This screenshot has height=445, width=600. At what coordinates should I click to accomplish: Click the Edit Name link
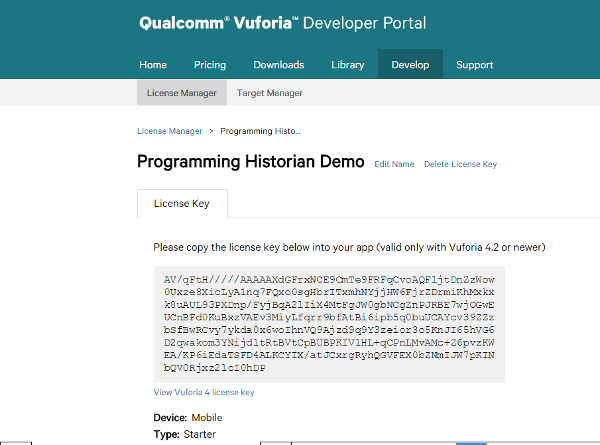(x=394, y=164)
